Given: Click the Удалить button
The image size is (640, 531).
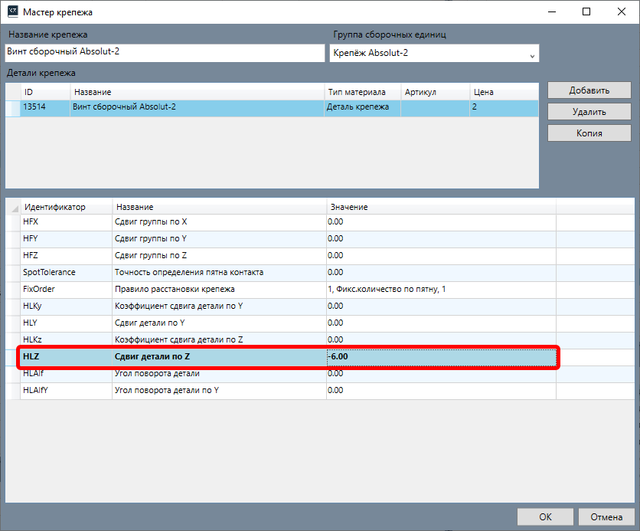Looking at the screenshot, I should pyautogui.click(x=589, y=111).
